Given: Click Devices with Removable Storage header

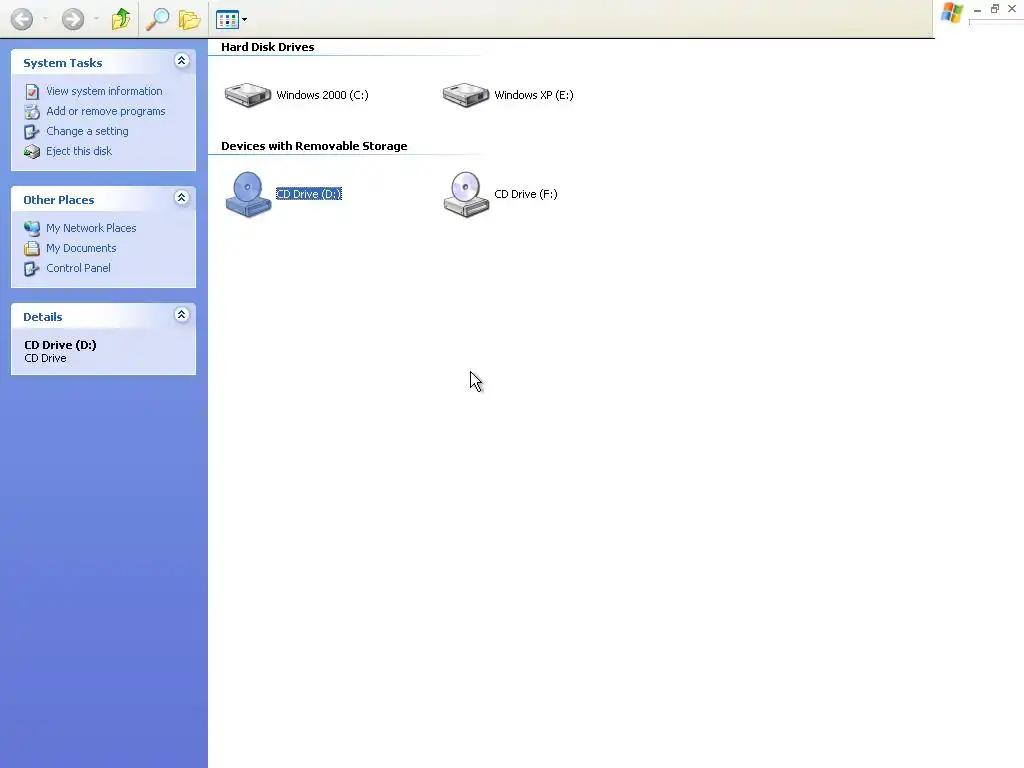Looking at the screenshot, I should click(314, 146).
